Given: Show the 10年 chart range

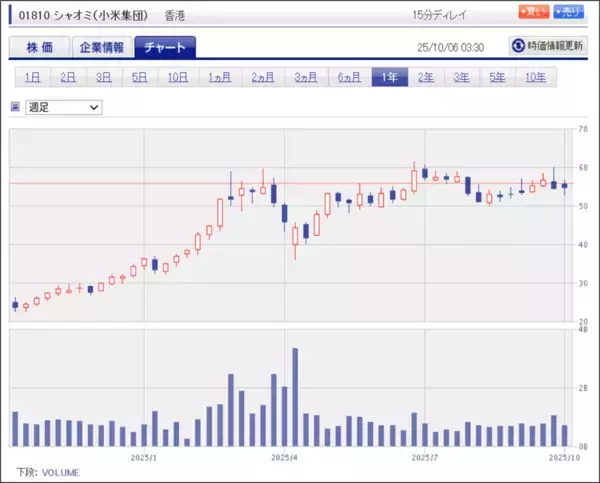Looking at the screenshot, I should pos(535,77).
